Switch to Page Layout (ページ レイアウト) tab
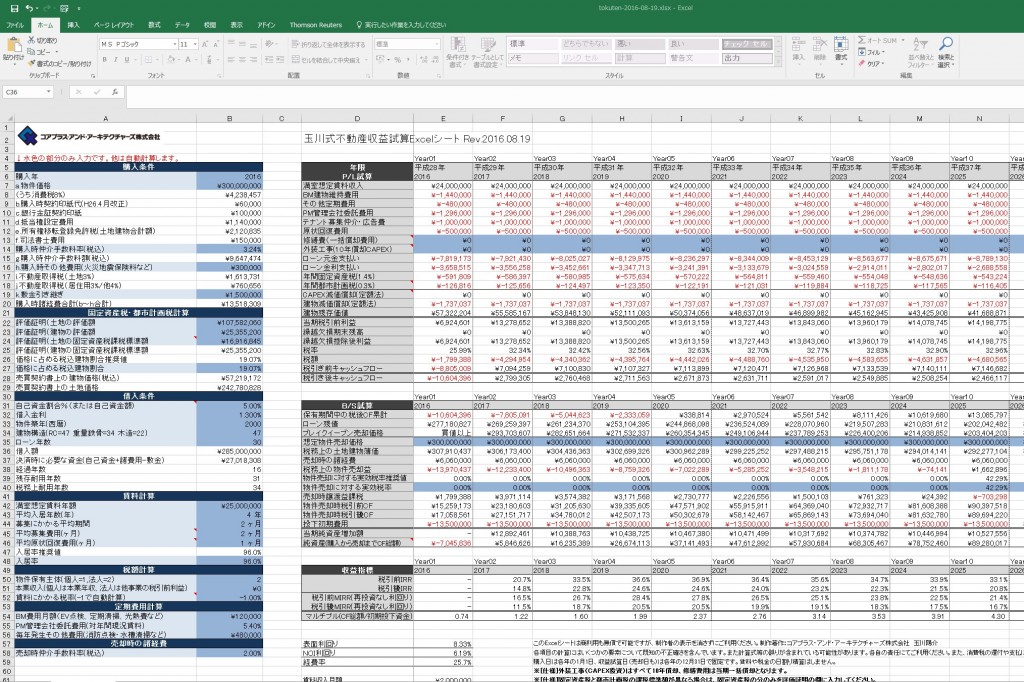The height and width of the screenshot is (682, 1024). point(114,25)
